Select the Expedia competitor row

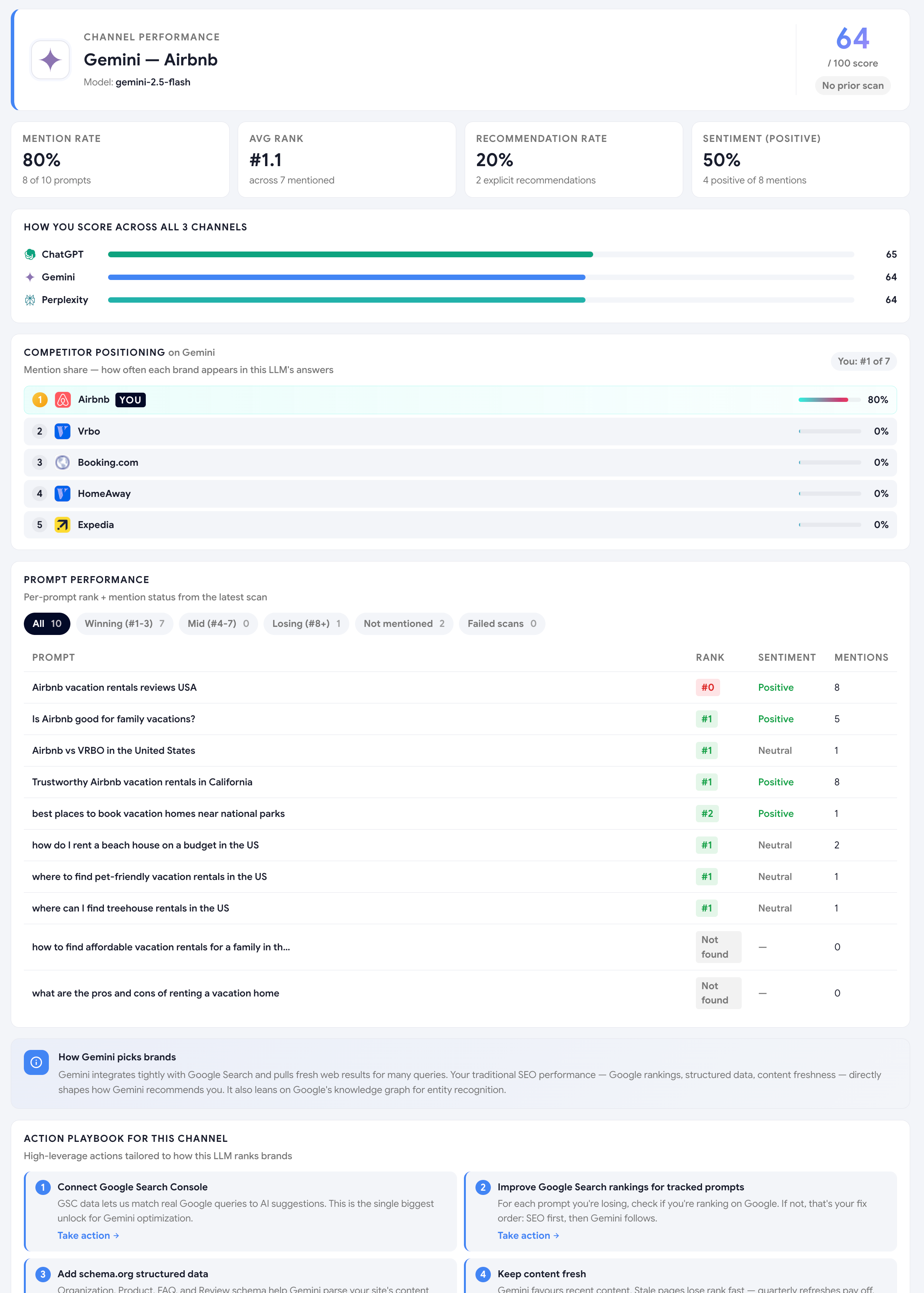(460, 525)
